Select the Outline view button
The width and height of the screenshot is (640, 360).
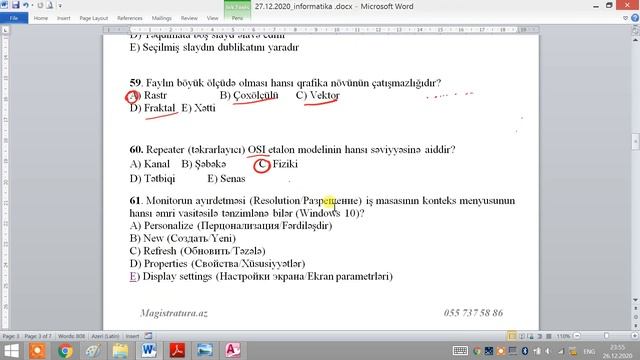click(x=540, y=336)
